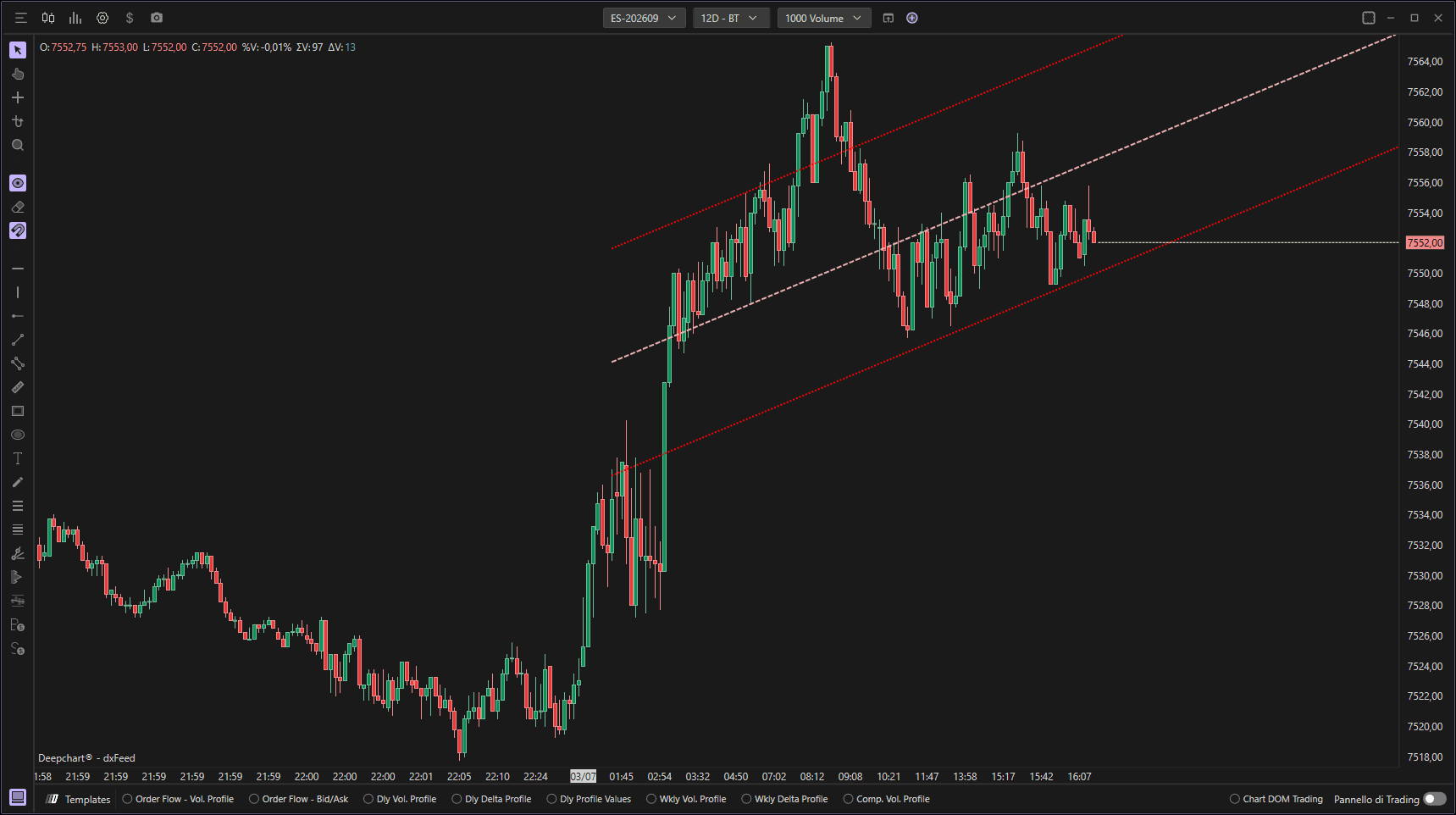1456x815 pixels.
Task: Open chart settings gear icon
Action: pyautogui.click(x=102, y=18)
